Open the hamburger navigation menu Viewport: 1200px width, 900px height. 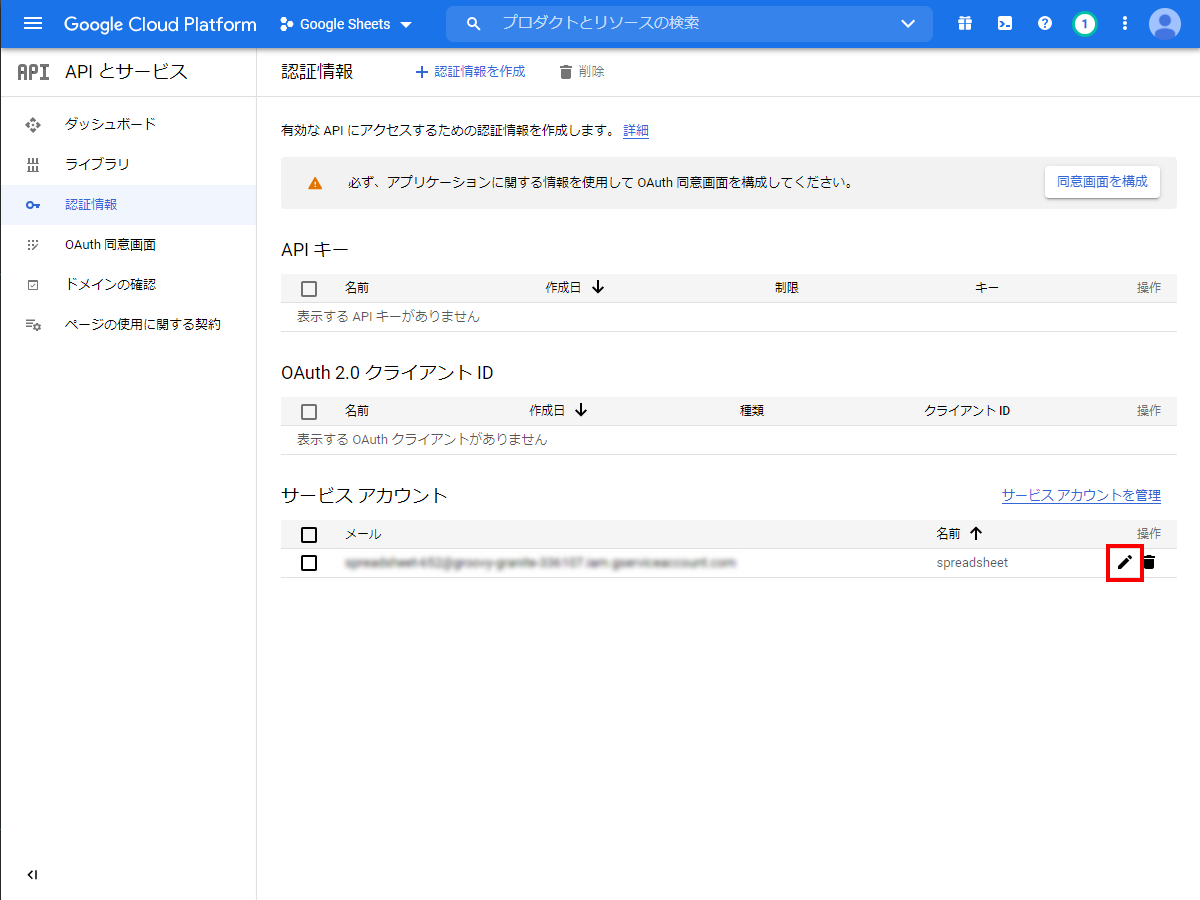33,23
